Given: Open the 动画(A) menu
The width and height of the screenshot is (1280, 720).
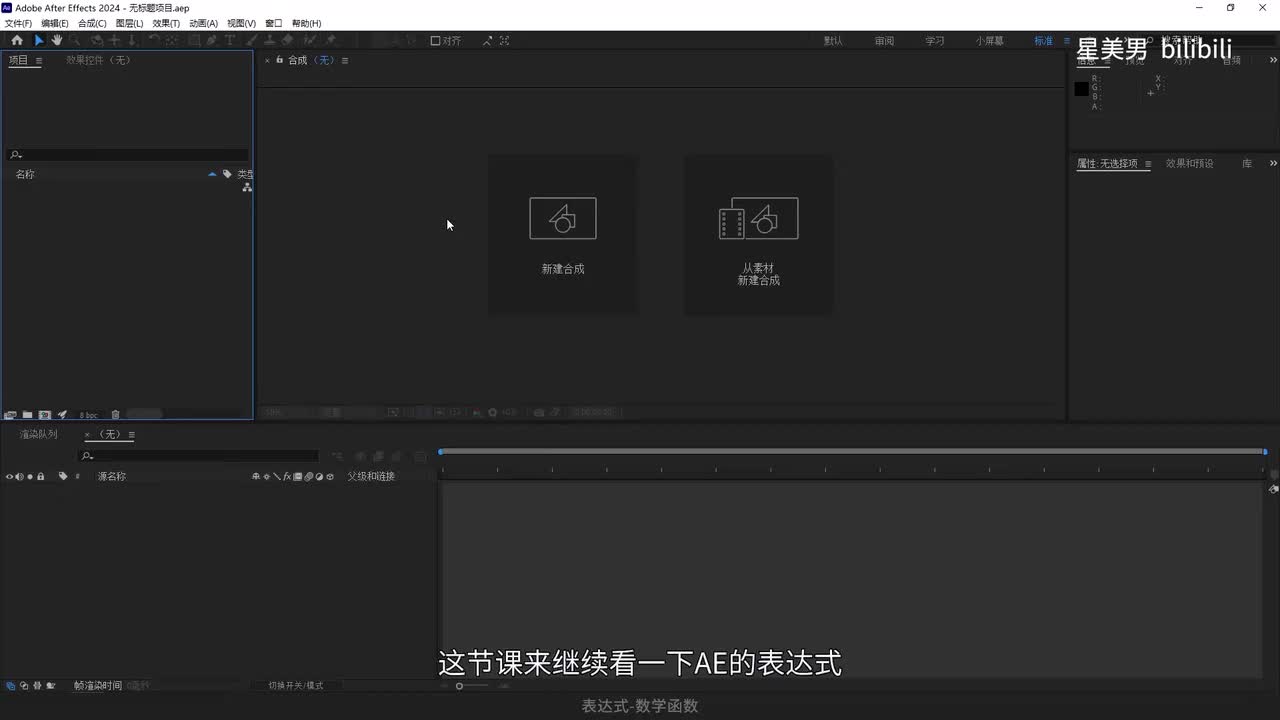Looking at the screenshot, I should coord(203,23).
